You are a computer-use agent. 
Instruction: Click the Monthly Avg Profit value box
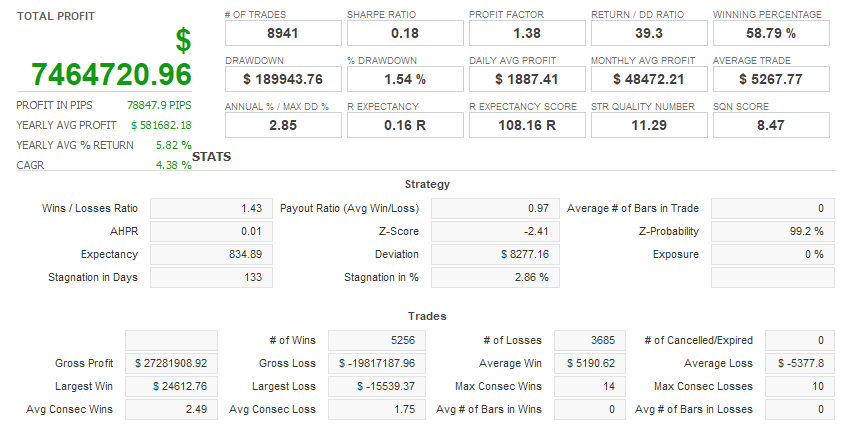coord(648,79)
